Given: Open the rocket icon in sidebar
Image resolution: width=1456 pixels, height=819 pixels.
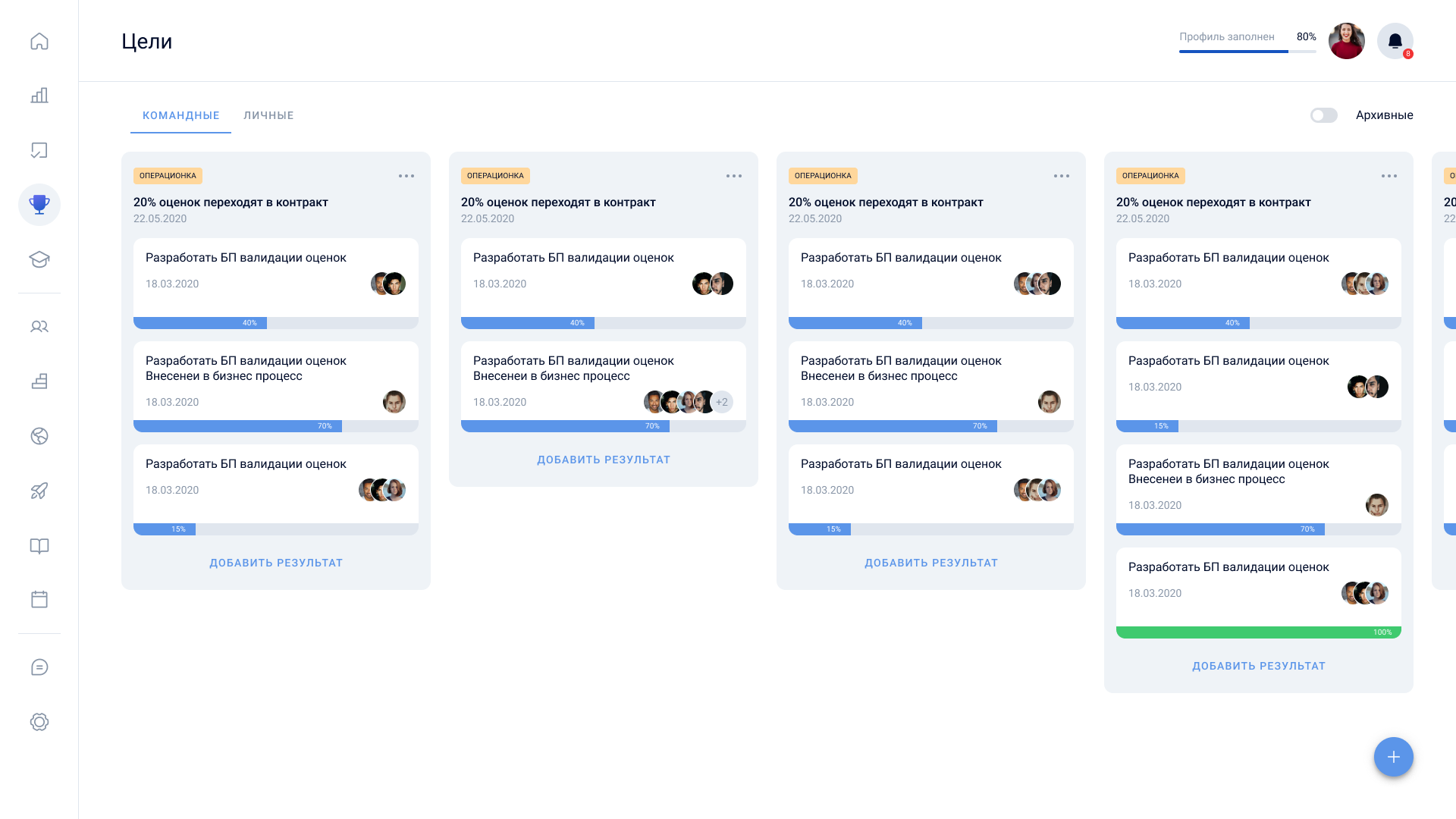Looking at the screenshot, I should (x=39, y=491).
